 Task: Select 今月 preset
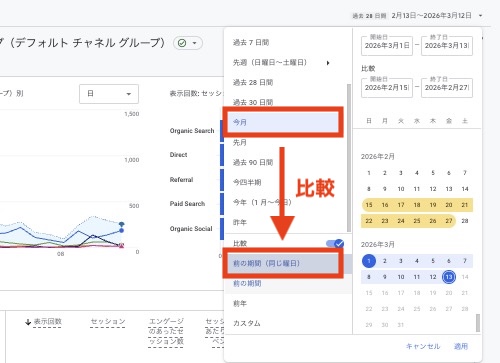click(283, 122)
